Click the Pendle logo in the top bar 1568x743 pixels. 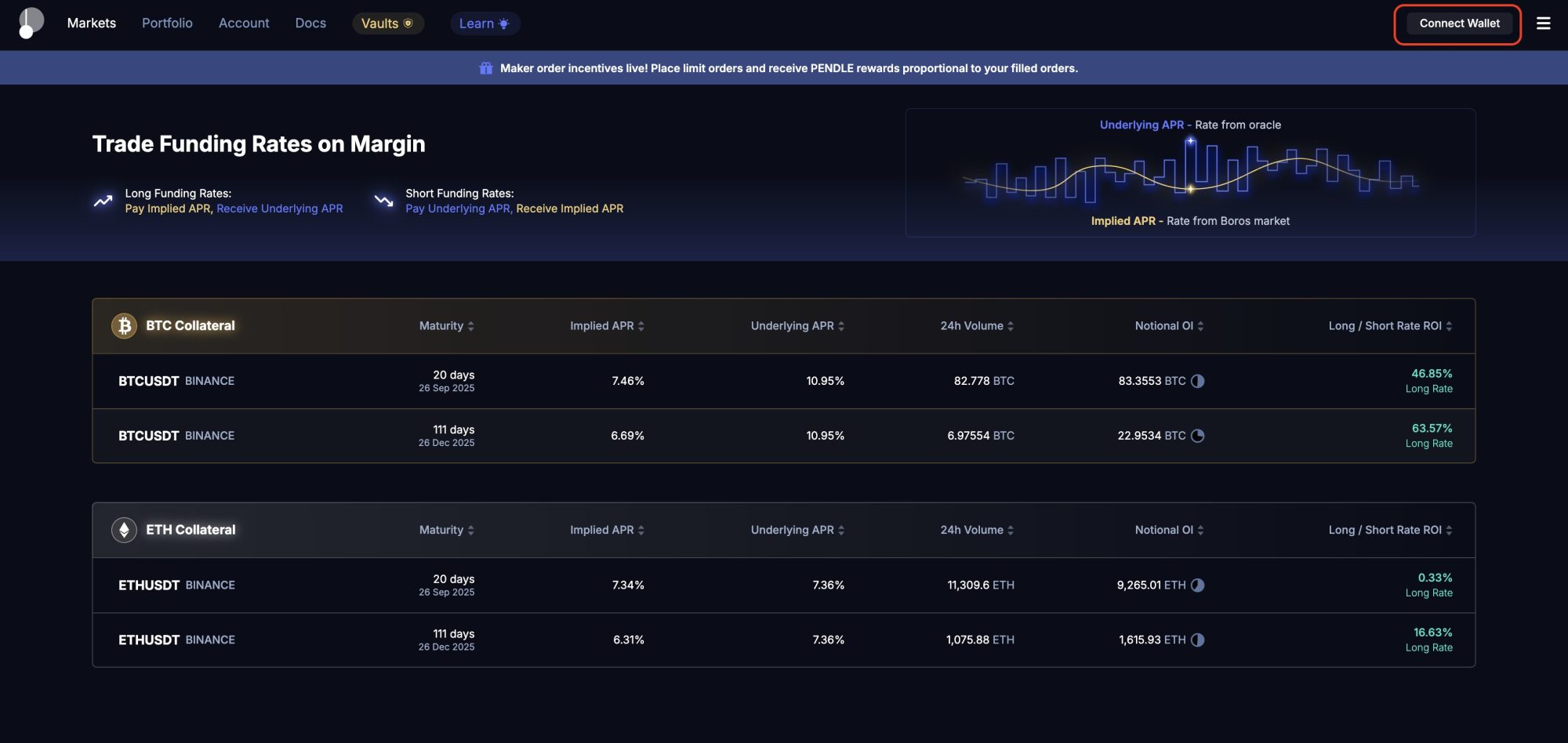pyautogui.click(x=30, y=21)
